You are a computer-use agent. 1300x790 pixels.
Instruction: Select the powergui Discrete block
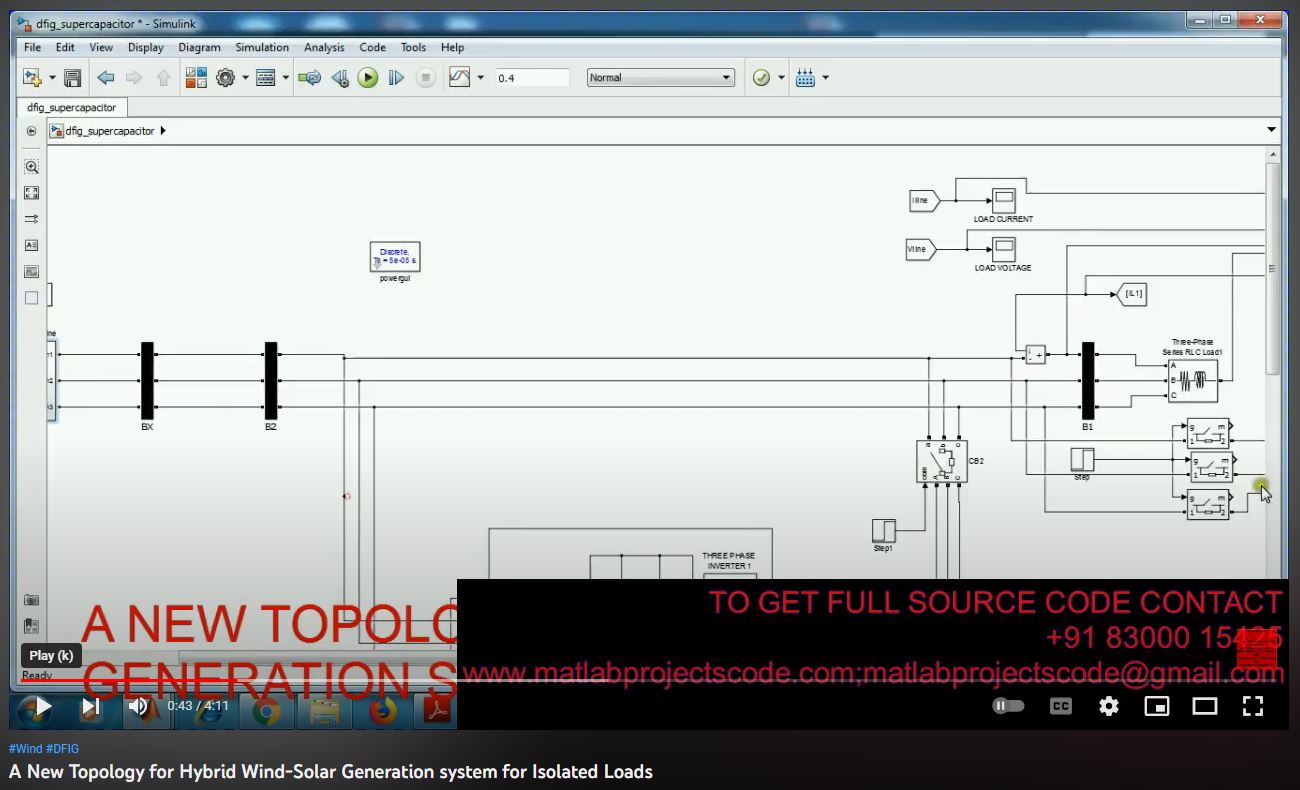[x=395, y=257]
